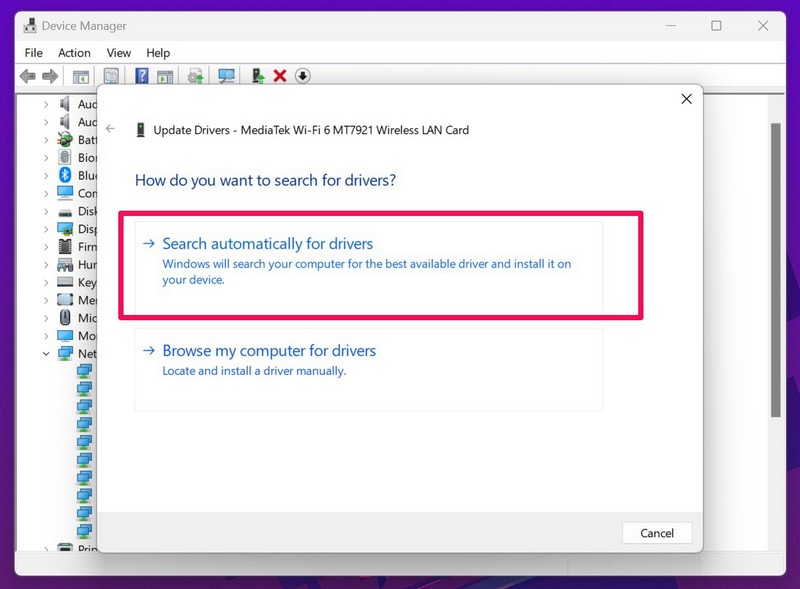Click the back arrow in Update Drivers dialog

[x=111, y=129]
